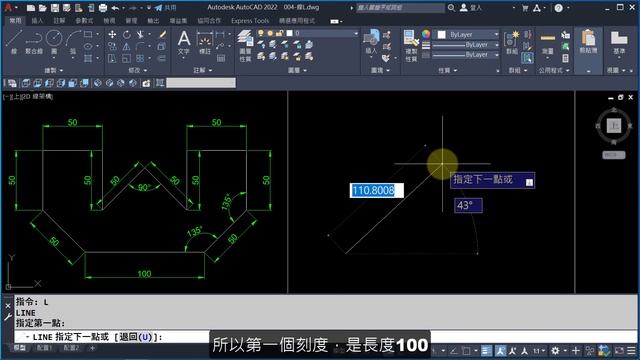Switch to the Insert (插入) ribbon tab
The width and height of the screenshot is (640, 360).
37,20
